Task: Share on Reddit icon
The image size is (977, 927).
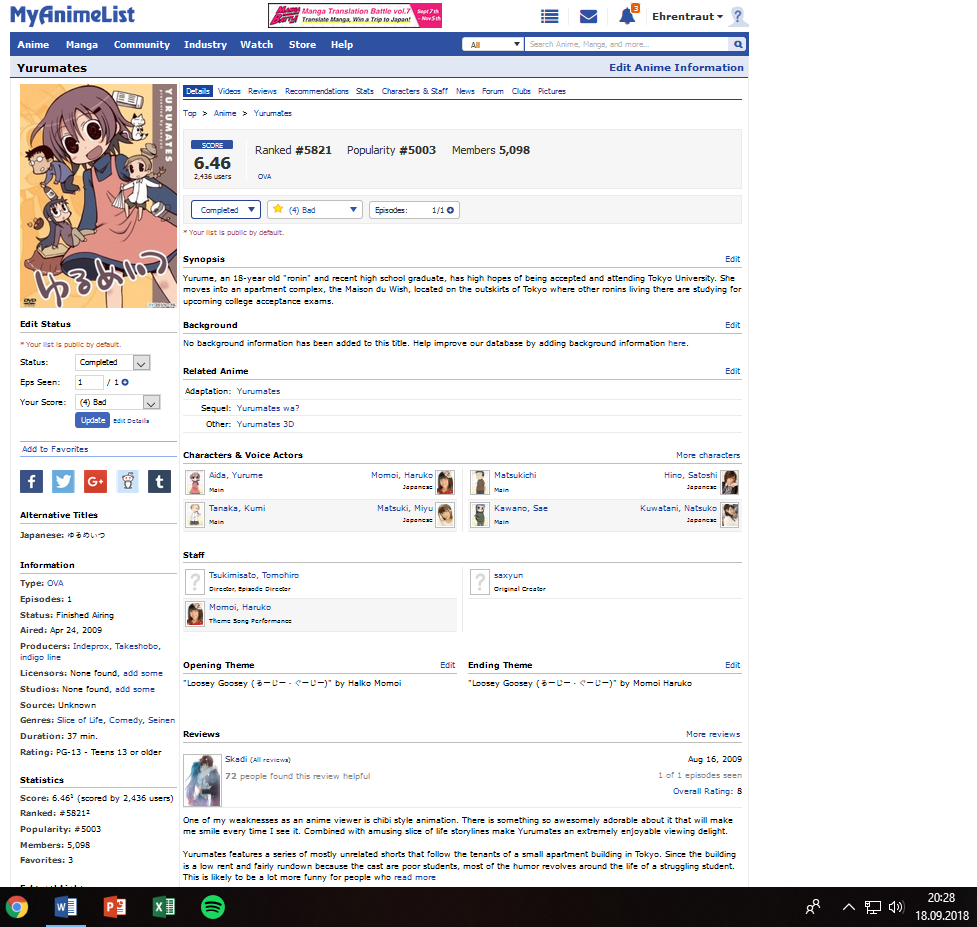Action: [127, 481]
